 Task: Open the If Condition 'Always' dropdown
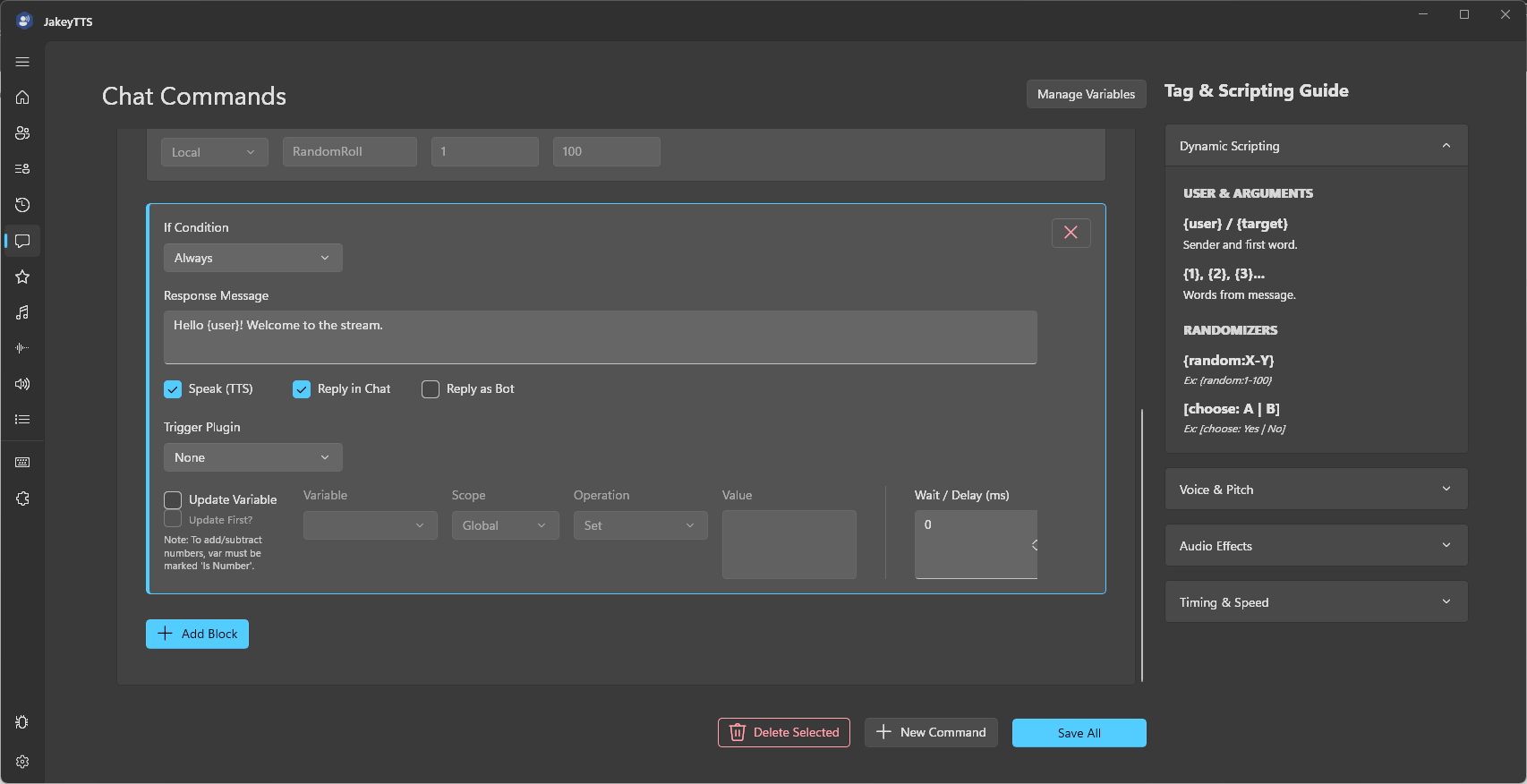pyautogui.click(x=252, y=258)
